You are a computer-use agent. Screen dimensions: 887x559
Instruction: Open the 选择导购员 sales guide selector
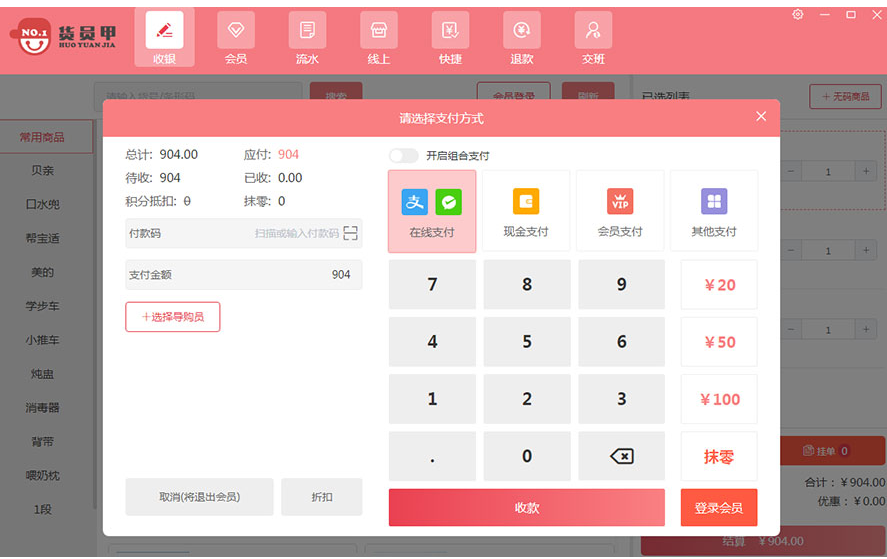(x=173, y=317)
